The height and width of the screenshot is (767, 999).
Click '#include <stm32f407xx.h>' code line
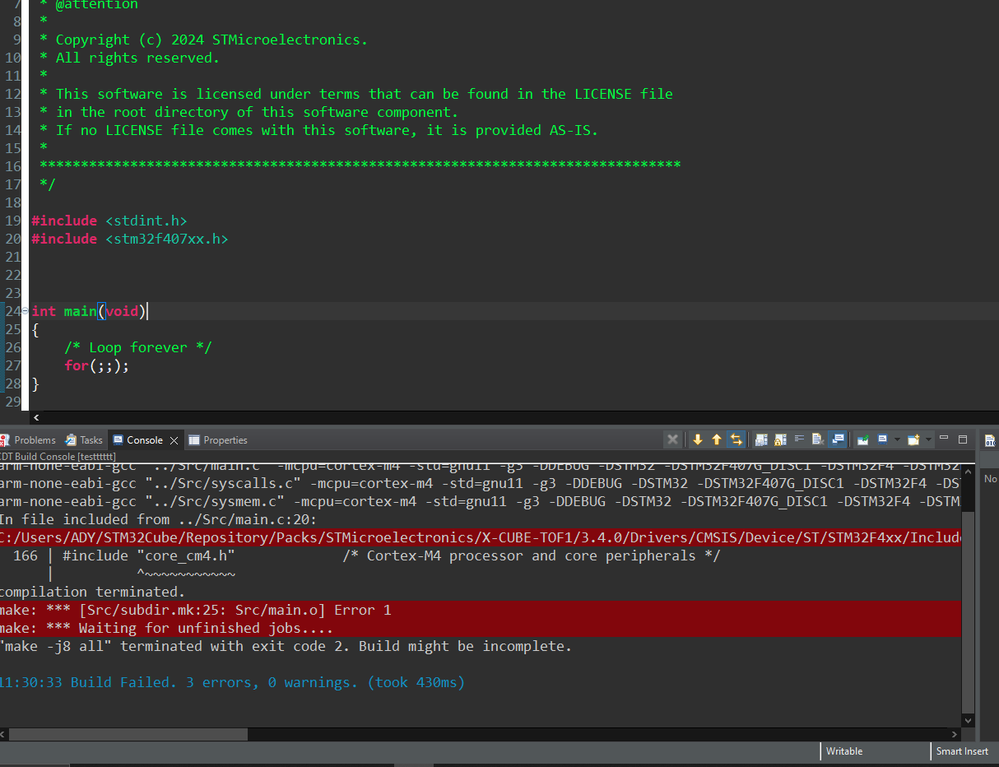[130, 239]
